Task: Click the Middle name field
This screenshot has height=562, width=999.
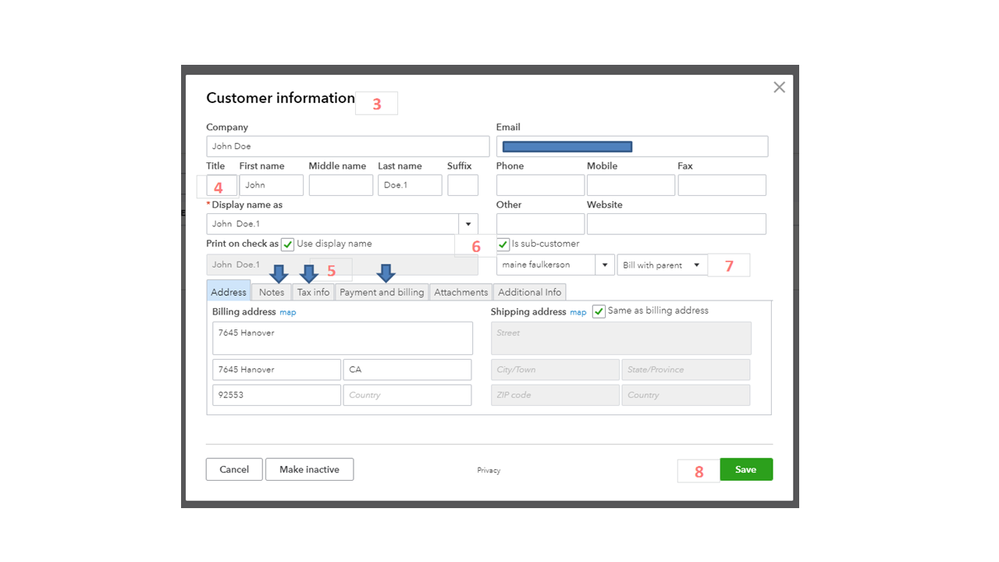Action: click(x=341, y=185)
